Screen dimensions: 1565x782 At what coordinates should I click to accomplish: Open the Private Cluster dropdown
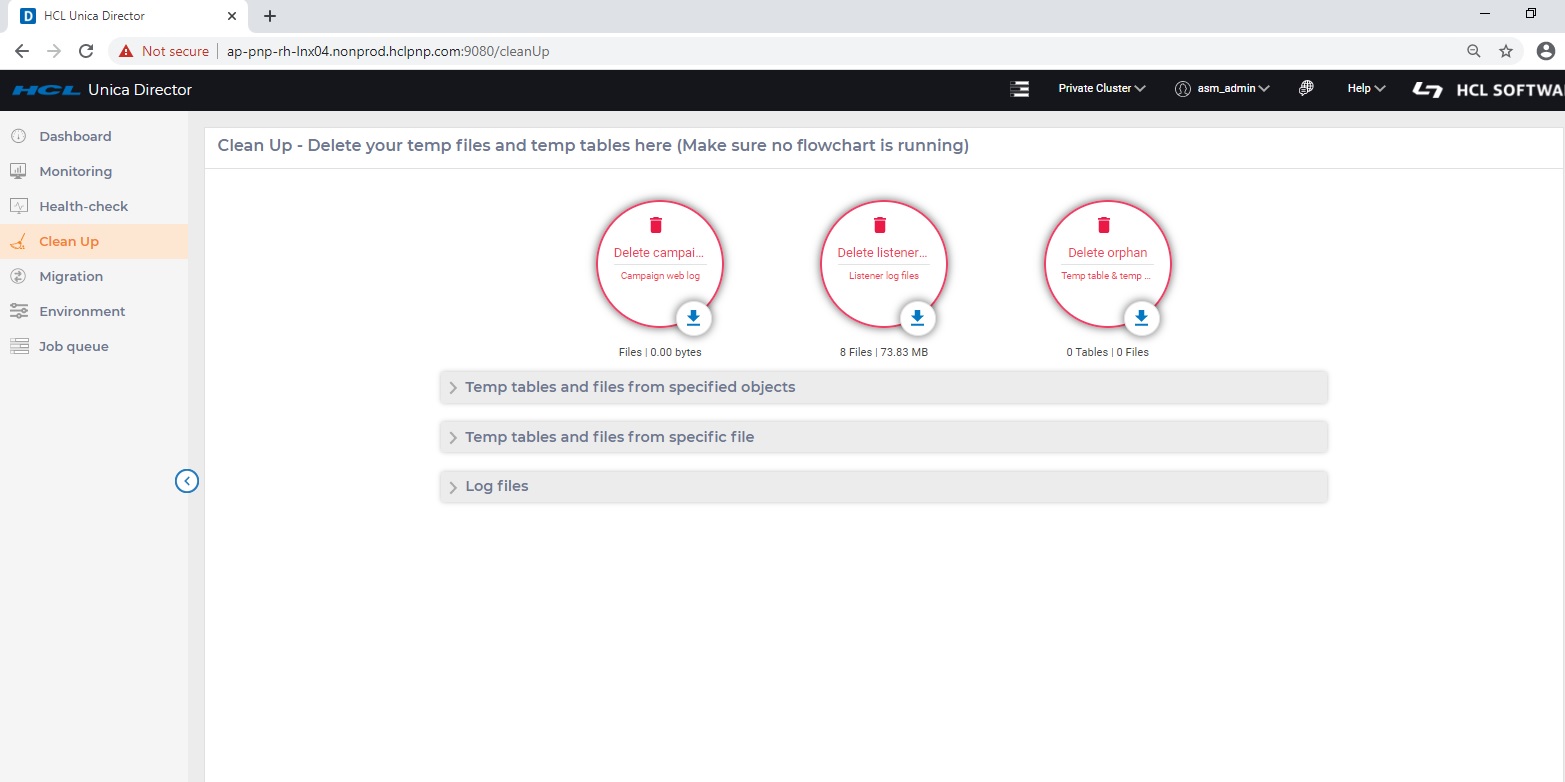click(1102, 88)
